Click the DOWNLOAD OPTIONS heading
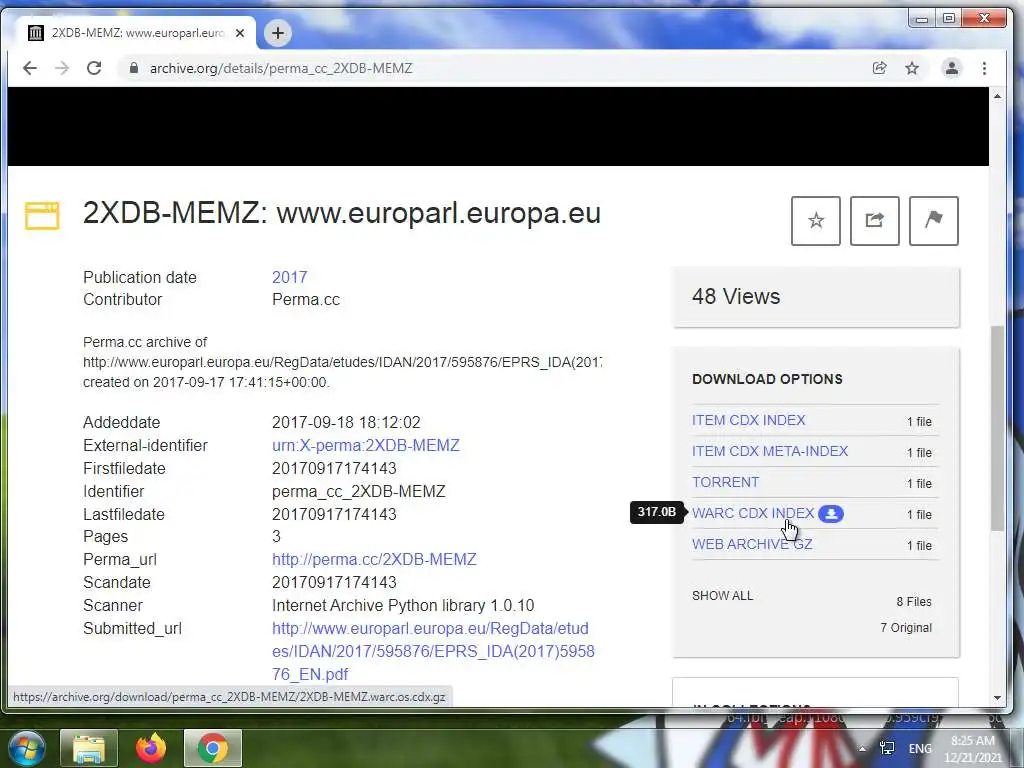1024x768 pixels. tap(767, 379)
